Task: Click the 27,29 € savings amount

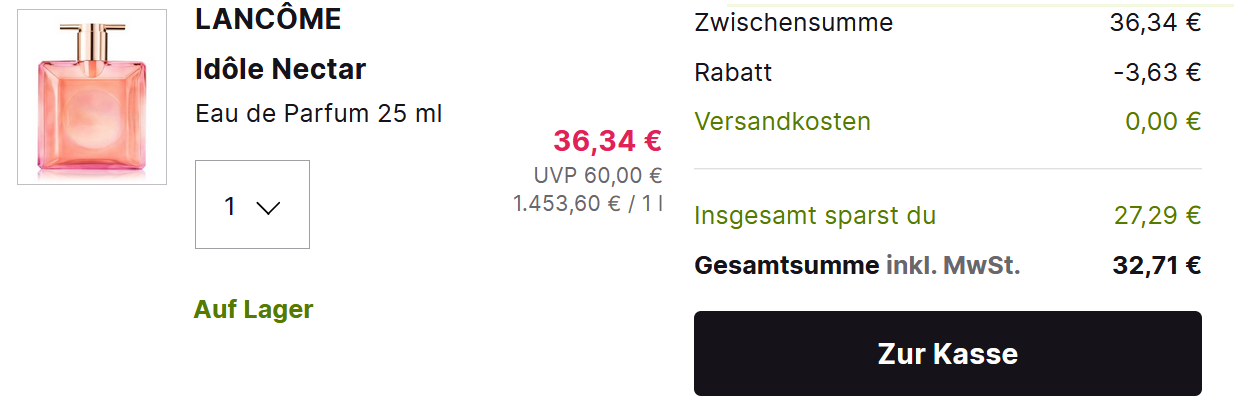Action: click(x=1157, y=216)
